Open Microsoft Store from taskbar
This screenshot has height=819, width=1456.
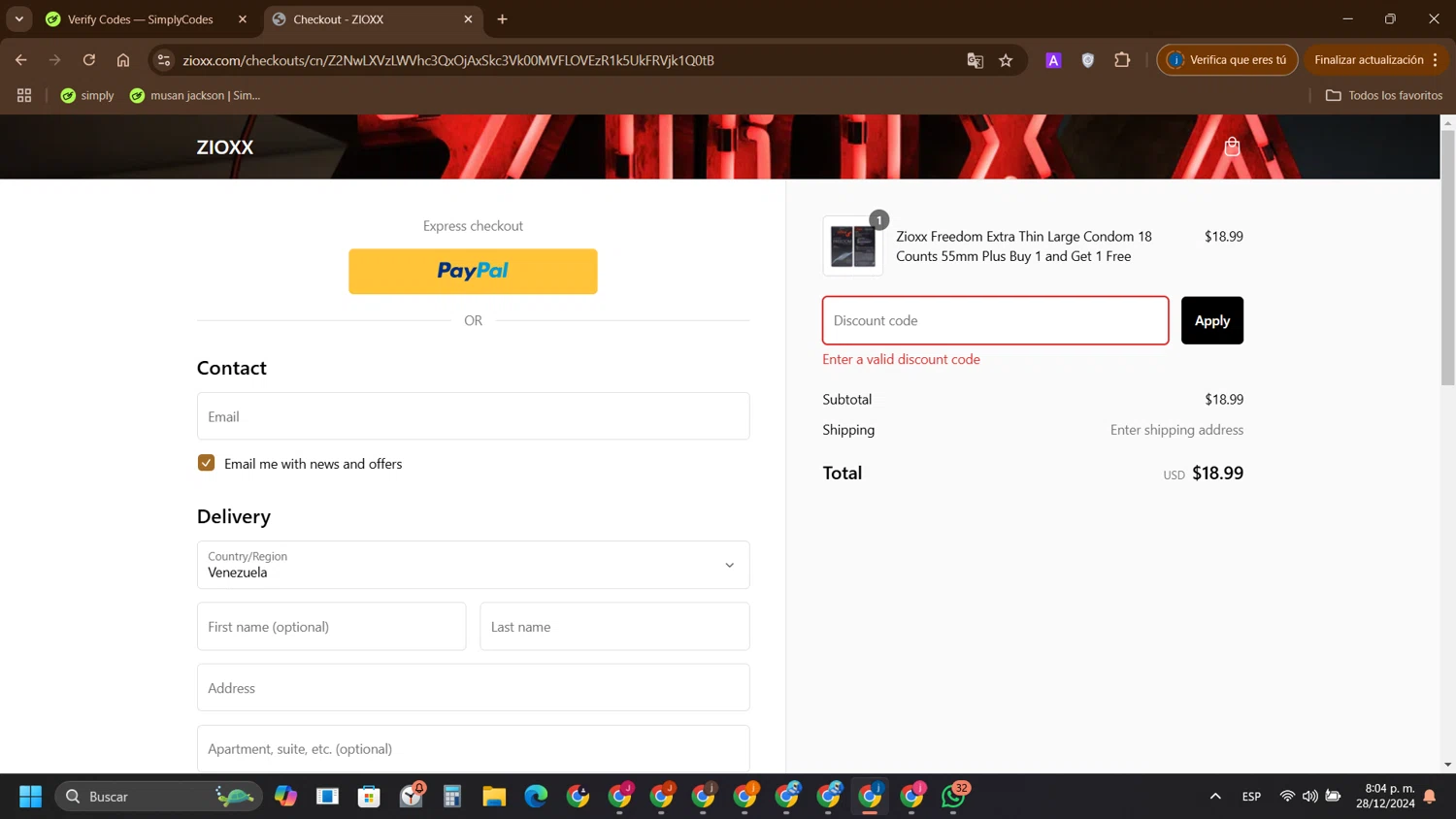pos(369,797)
